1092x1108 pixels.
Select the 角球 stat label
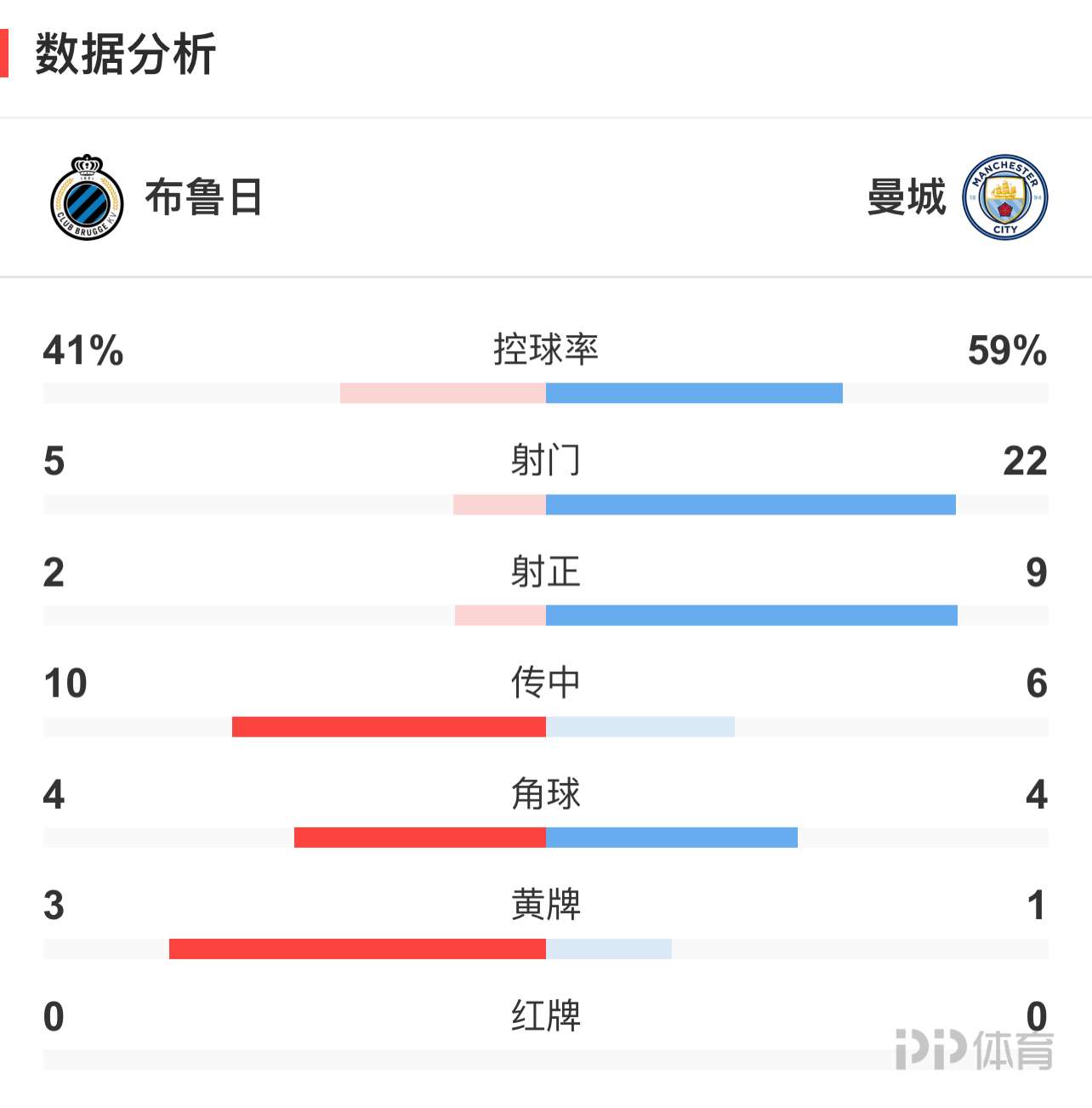[546, 794]
